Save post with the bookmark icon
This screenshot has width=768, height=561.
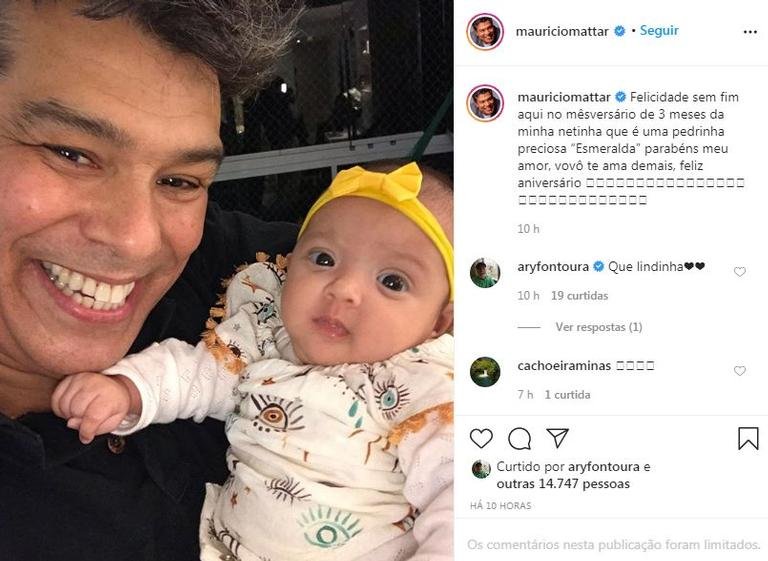tap(748, 438)
